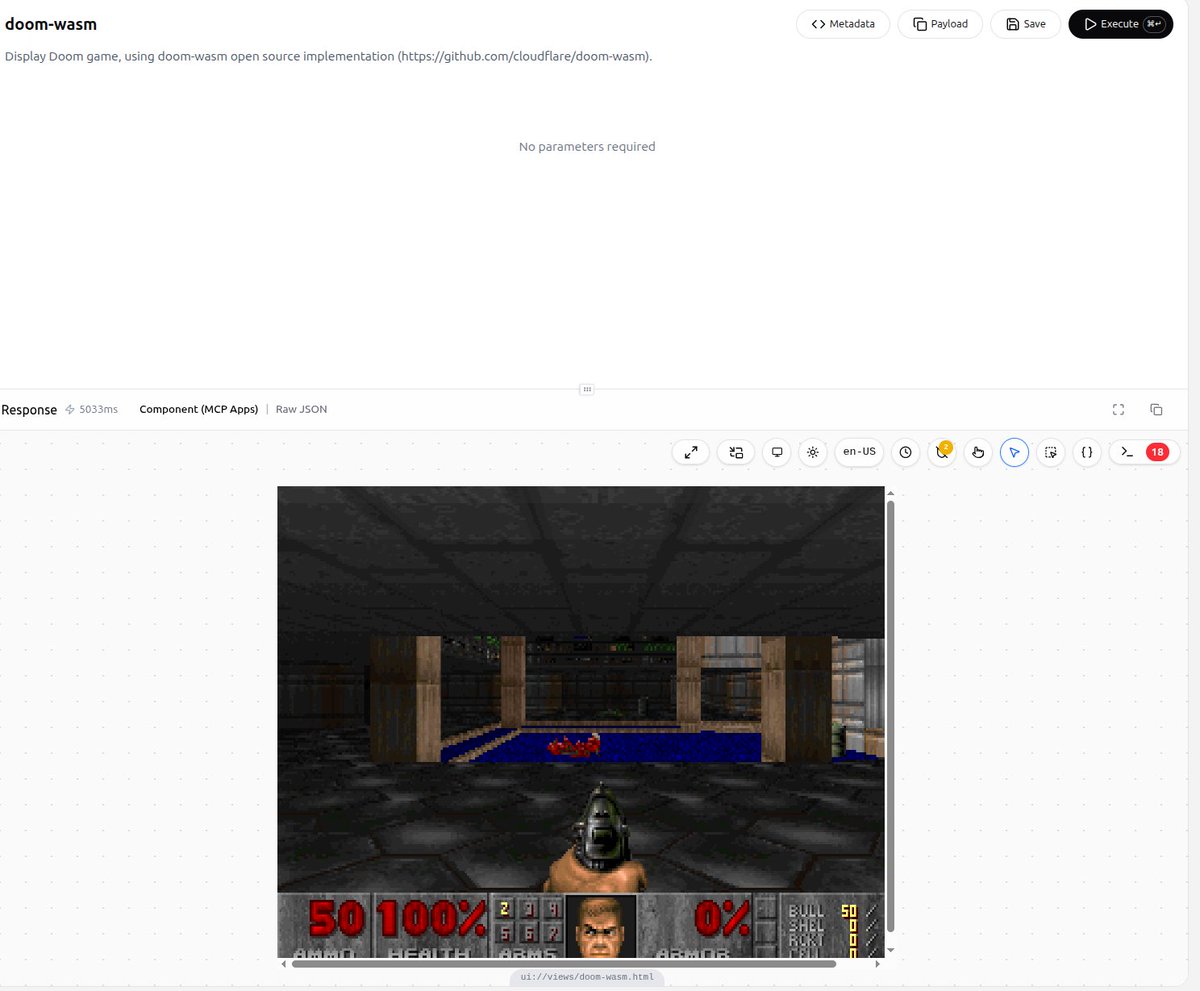Open the en-US locale selector
The width and height of the screenshot is (1200, 991).
[x=859, y=452]
